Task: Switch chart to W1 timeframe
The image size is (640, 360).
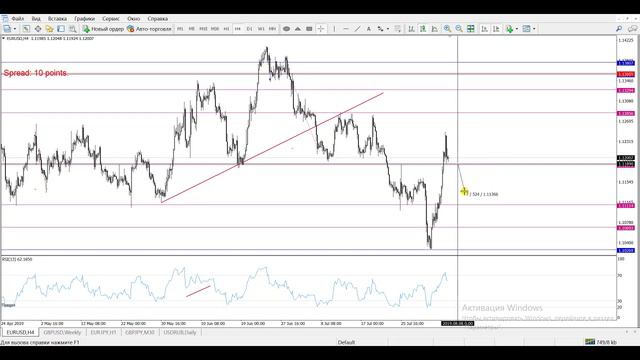Action: click(261, 29)
